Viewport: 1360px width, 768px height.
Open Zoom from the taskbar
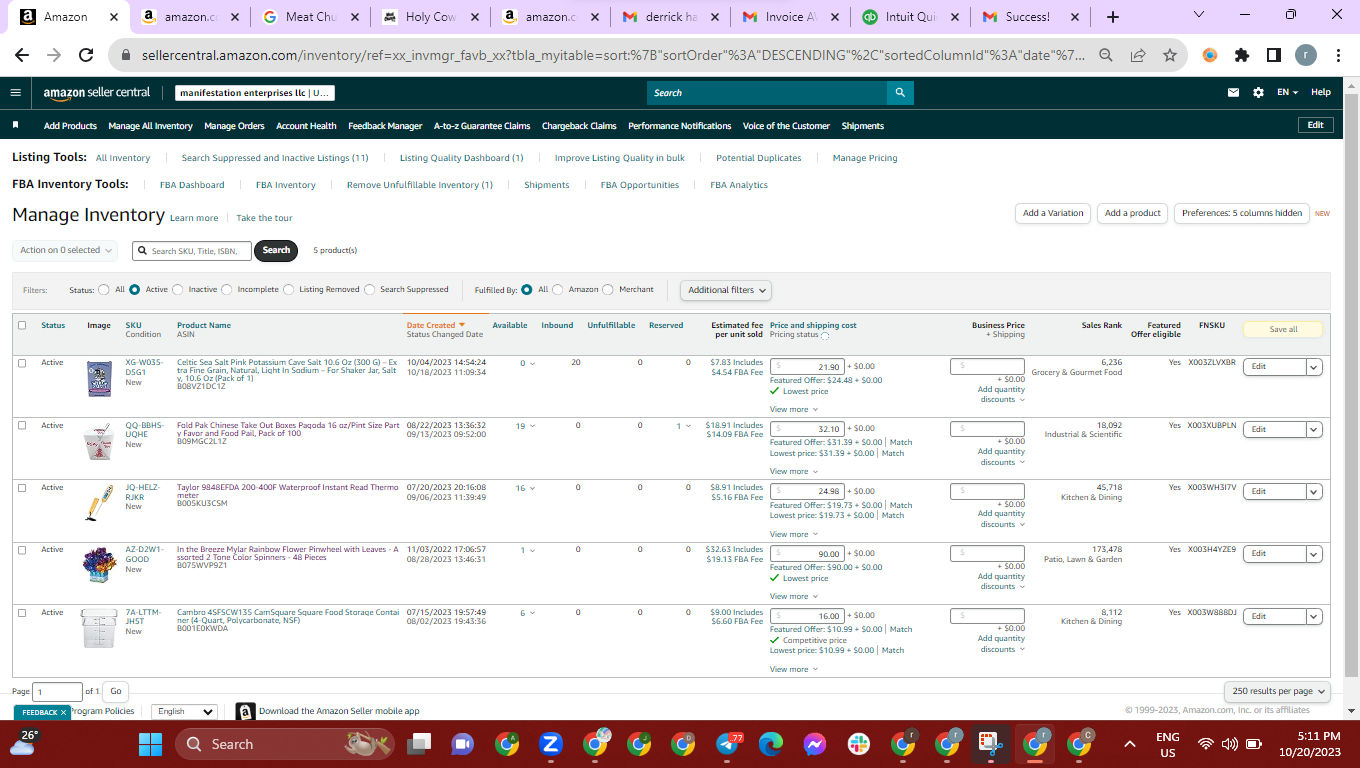click(x=550, y=744)
